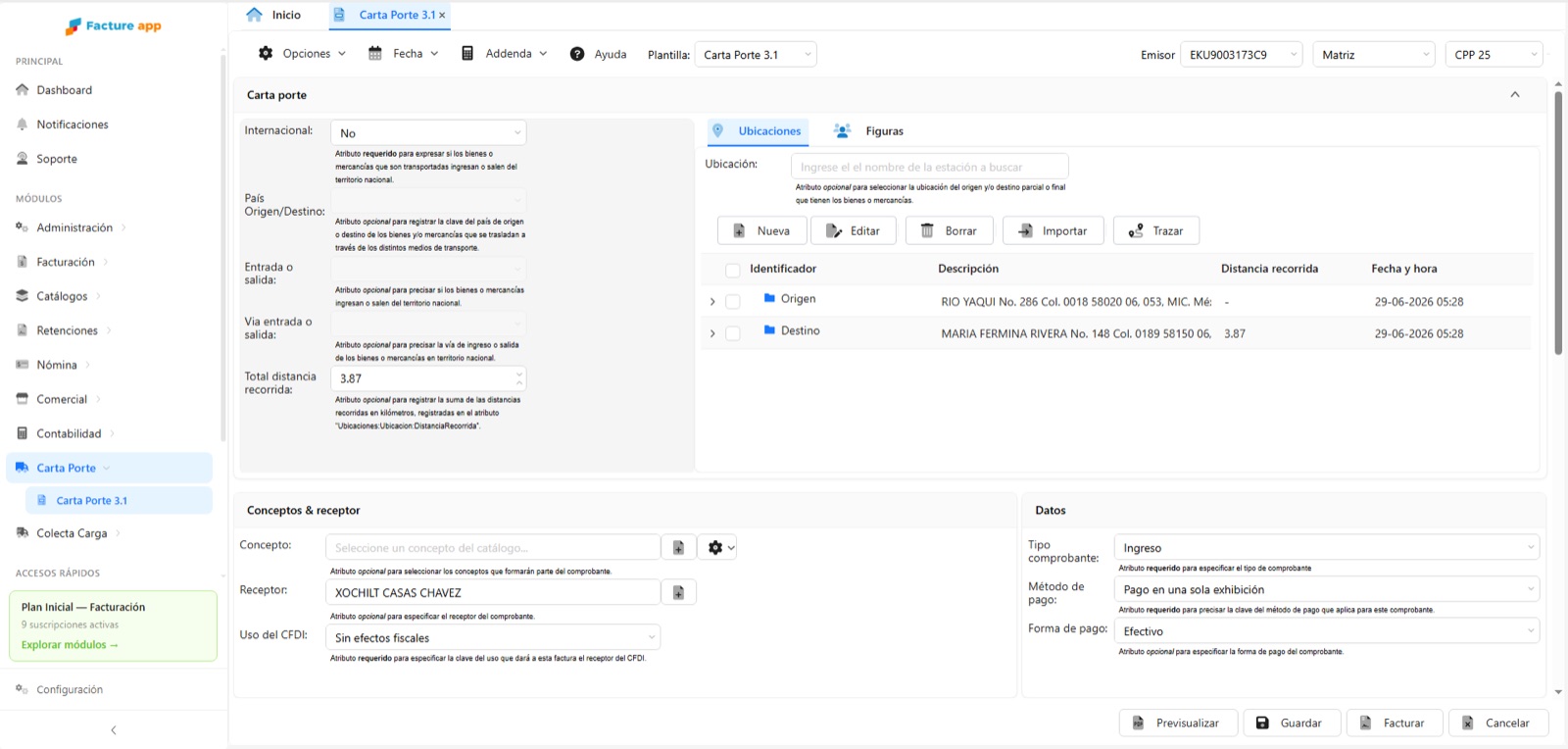The width and height of the screenshot is (1568, 749).
Task: Open the CPP 25 series dropdown
Action: [1494, 55]
